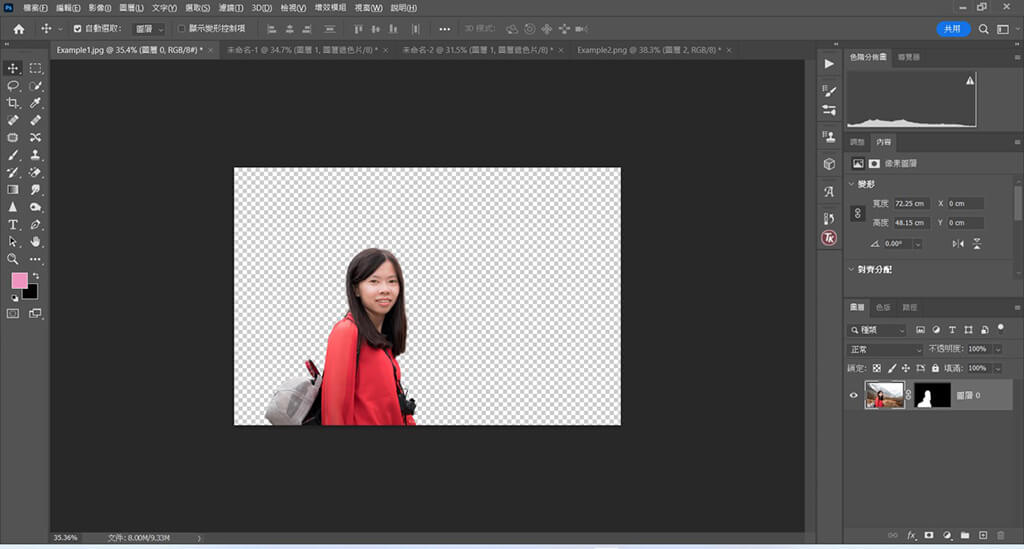The image size is (1024, 549).
Task: Flip vertically in the Transform section
Action: coord(977,243)
